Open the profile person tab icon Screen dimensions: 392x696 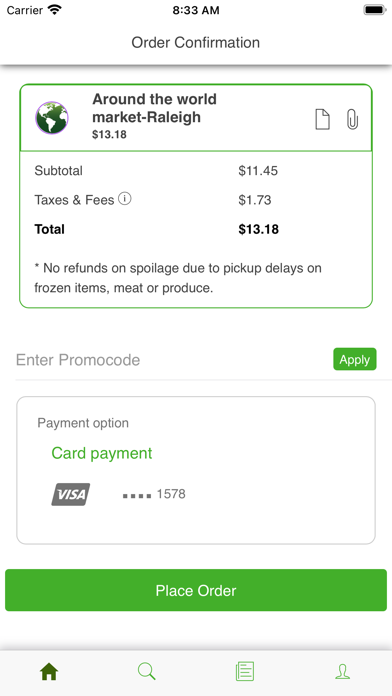tap(342, 672)
